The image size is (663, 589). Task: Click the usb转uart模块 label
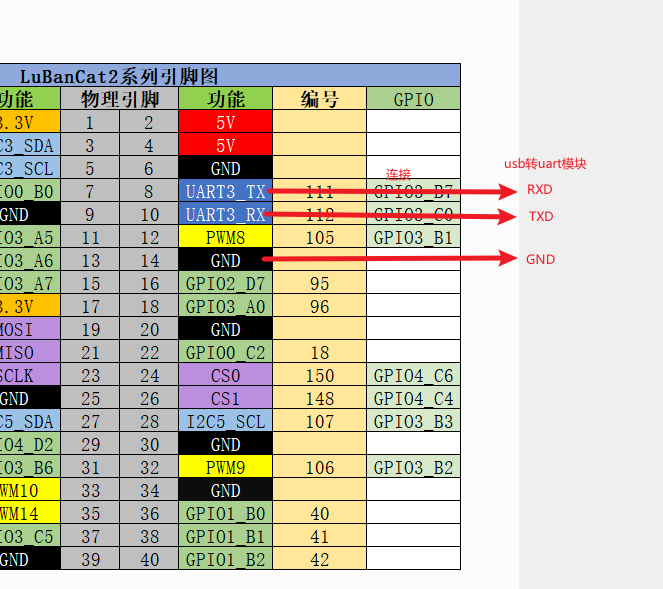coord(545,164)
